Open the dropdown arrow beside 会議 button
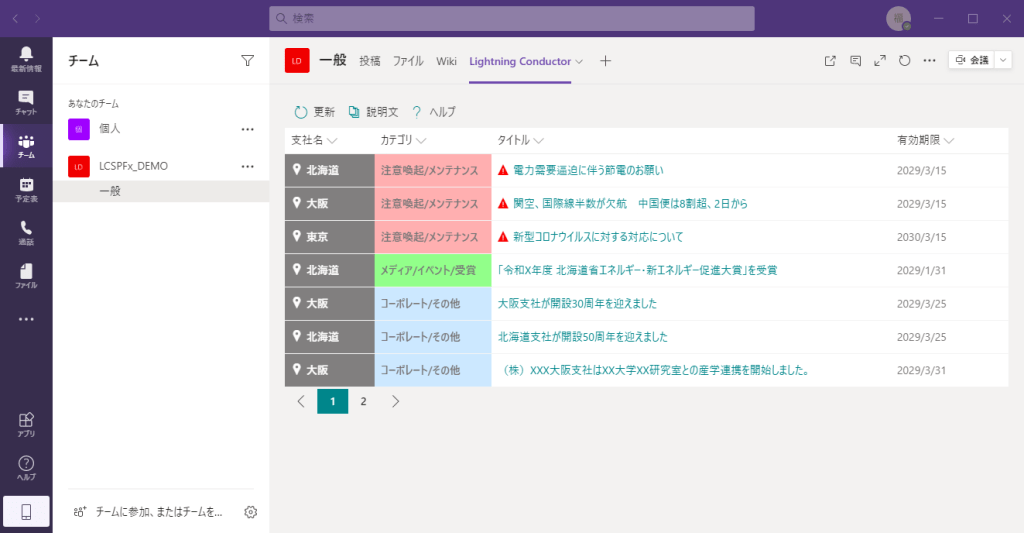The image size is (1024, 533). tap(1003, 61)
